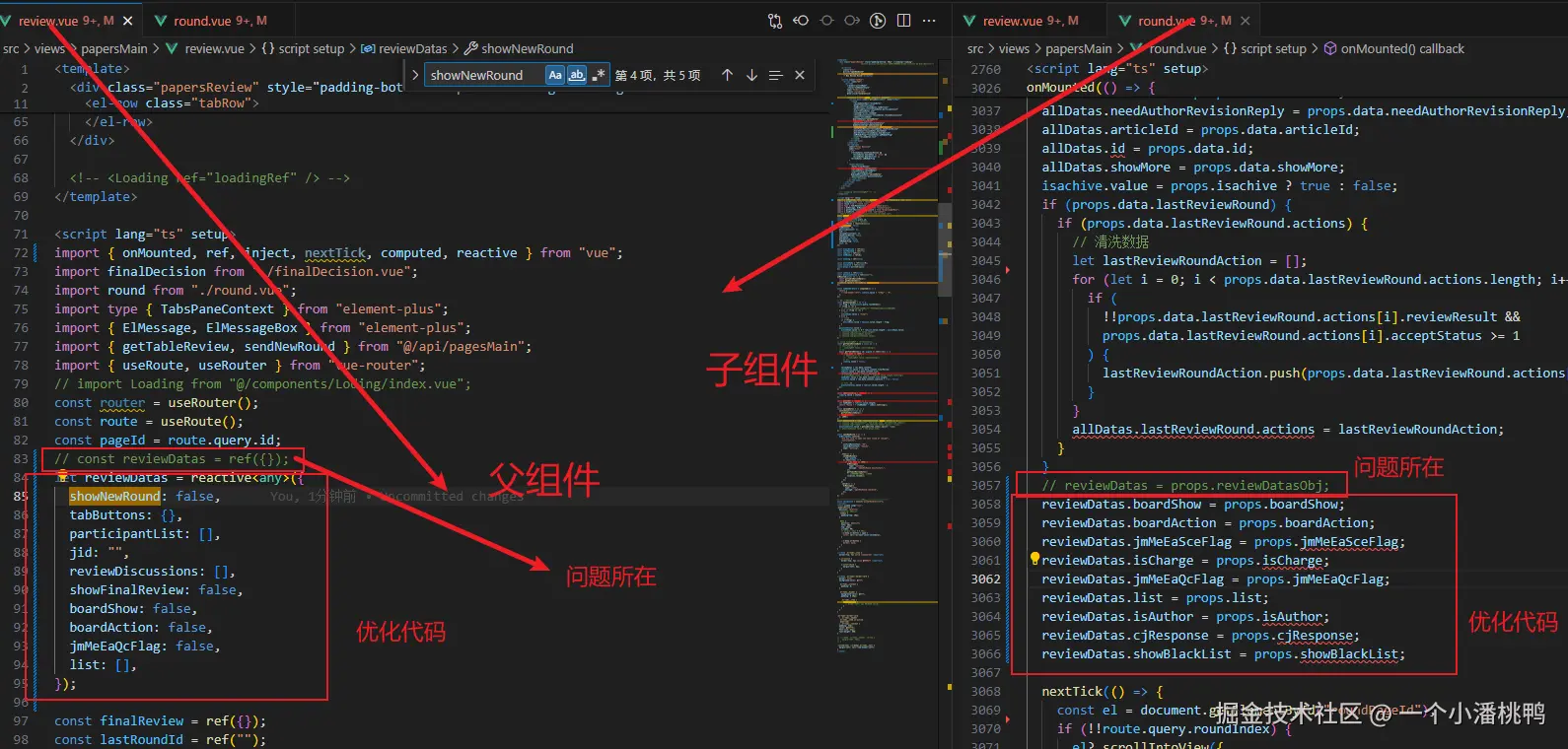Open More Actions ellipsis in editor toolbar
Image resolution: width=1568 pixels, height=749 pixels.
929,21
